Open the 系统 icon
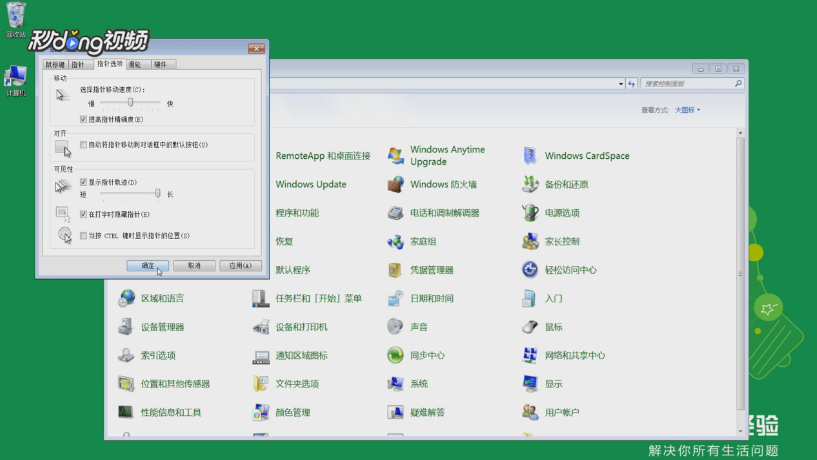Viewport: 817px width, 460px height. click(395, 384)
